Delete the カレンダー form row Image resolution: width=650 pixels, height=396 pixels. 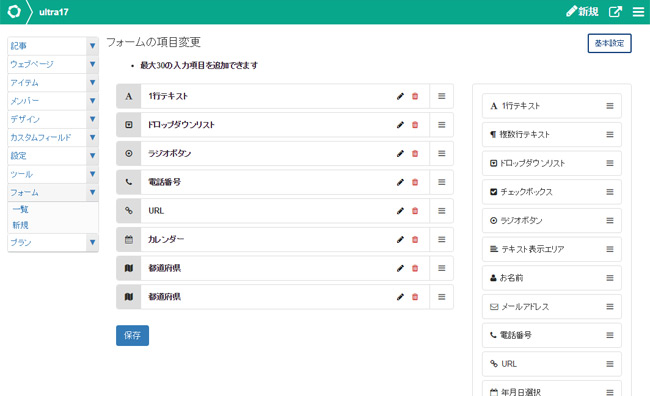(x=415, y=239)
